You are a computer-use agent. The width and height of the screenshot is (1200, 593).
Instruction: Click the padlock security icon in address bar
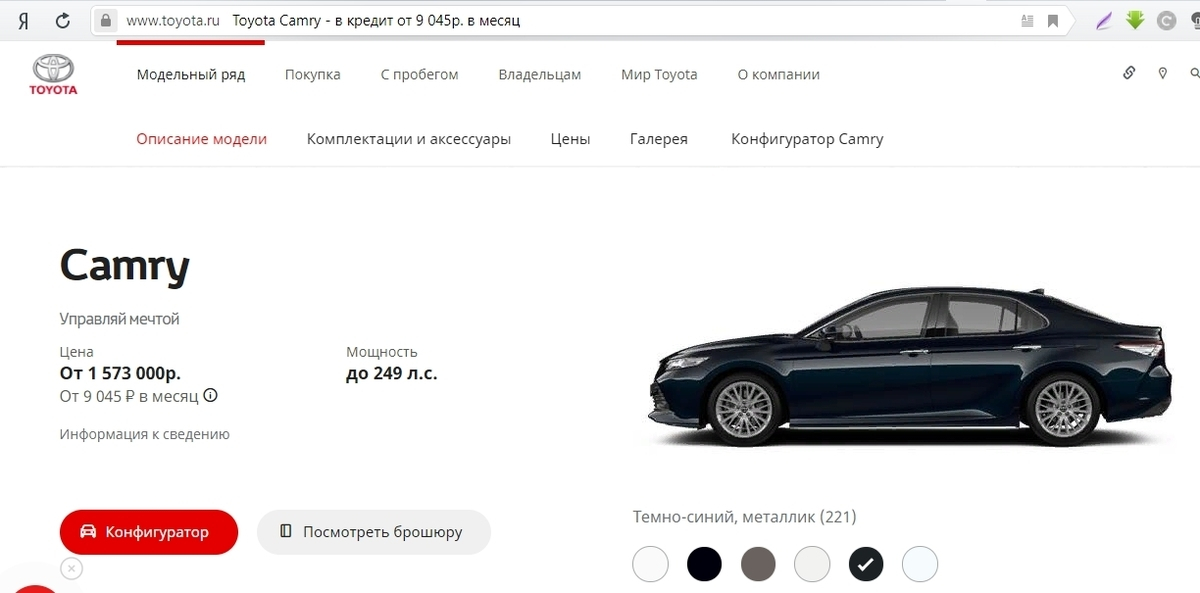point(106,20)
